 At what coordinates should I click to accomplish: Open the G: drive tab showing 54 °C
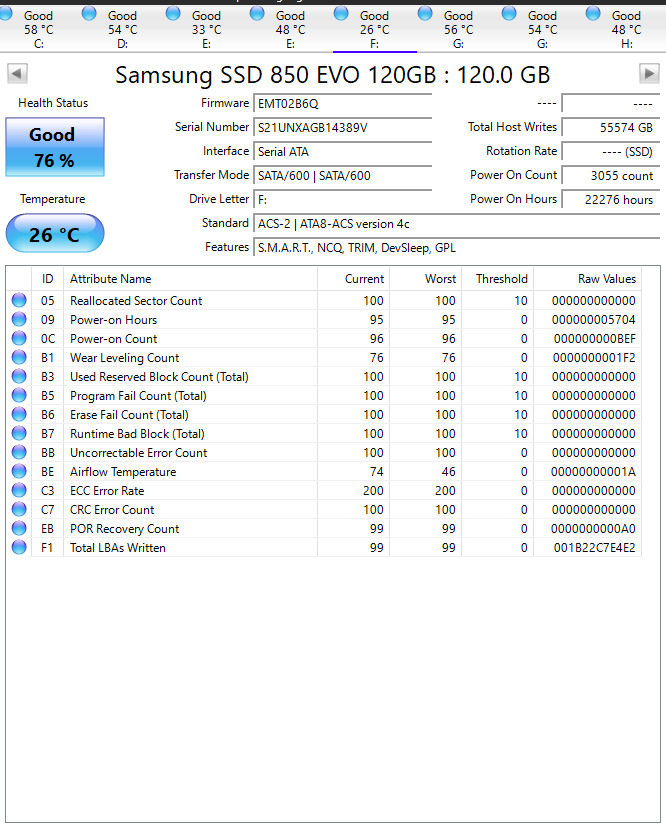coord(542,30)
